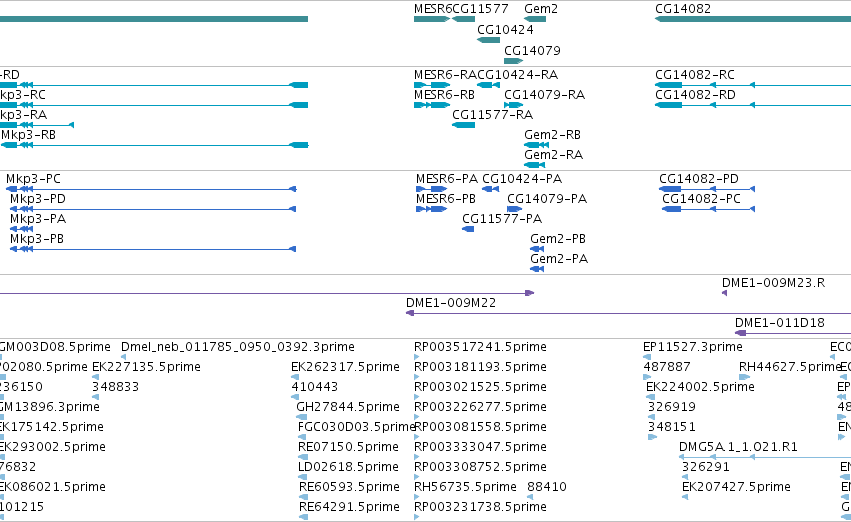851x522 pixels.
Task: Select RP003308752.5prime feature
Action: point(417,478)
